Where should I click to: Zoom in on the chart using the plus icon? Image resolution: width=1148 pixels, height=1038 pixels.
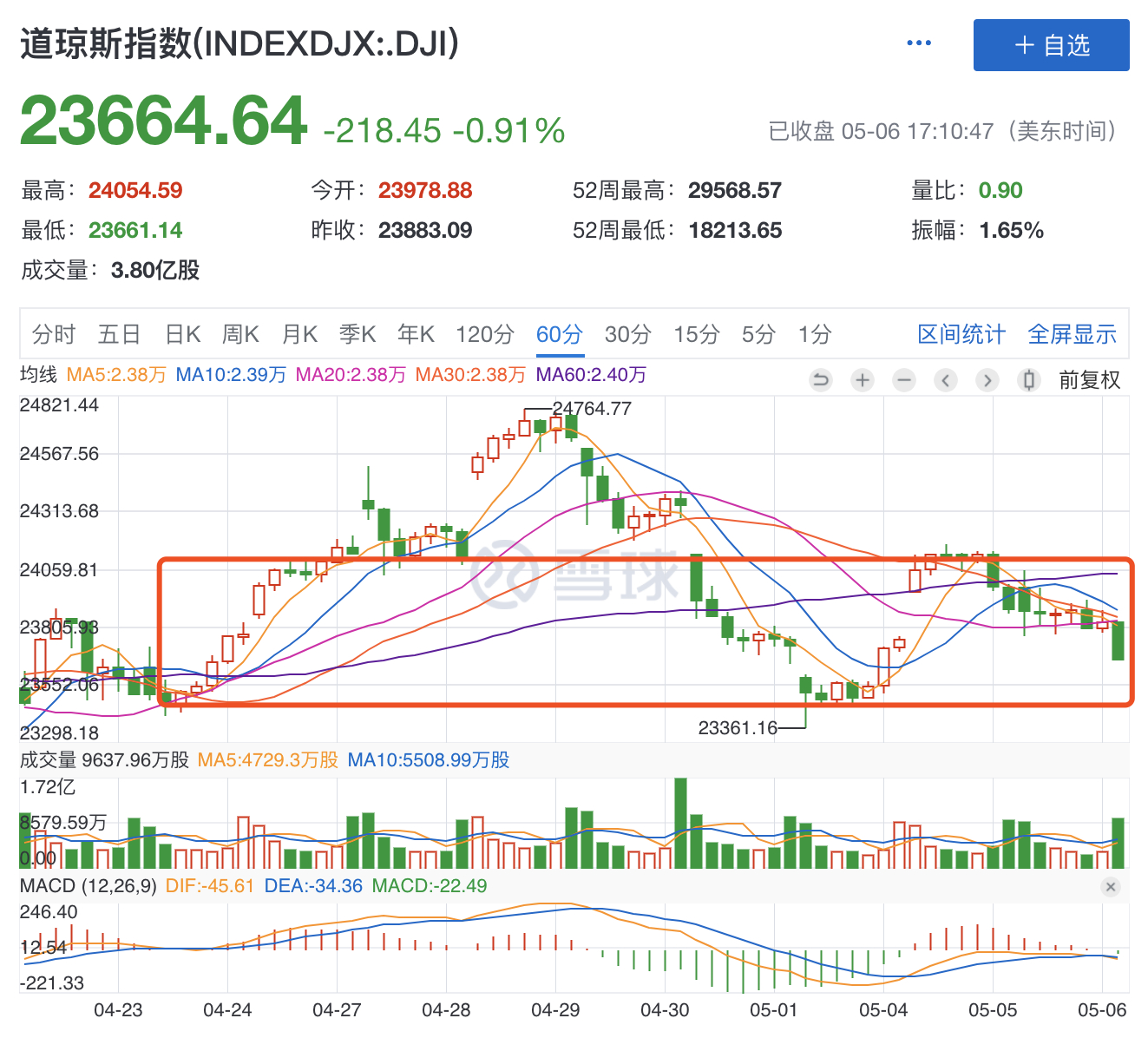point(863,380)
